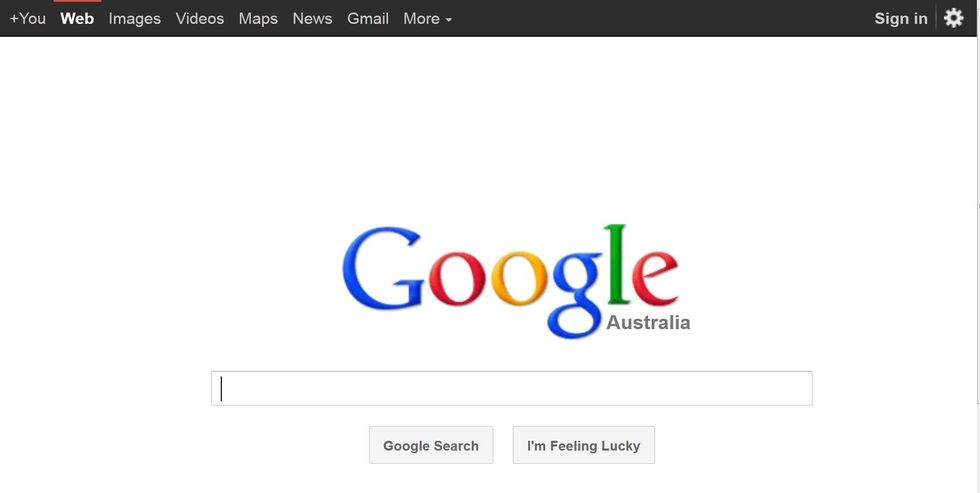This screenshot has width=980, height=493.
Task: Open Maps from the top bar
Action: pyautogui.click(x=258, y=19)
